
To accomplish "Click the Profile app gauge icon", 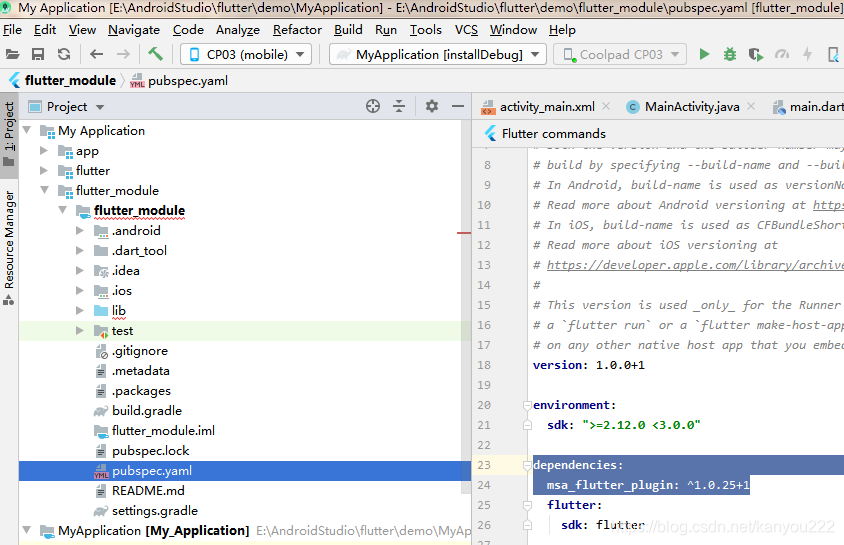I will point(782,54).
